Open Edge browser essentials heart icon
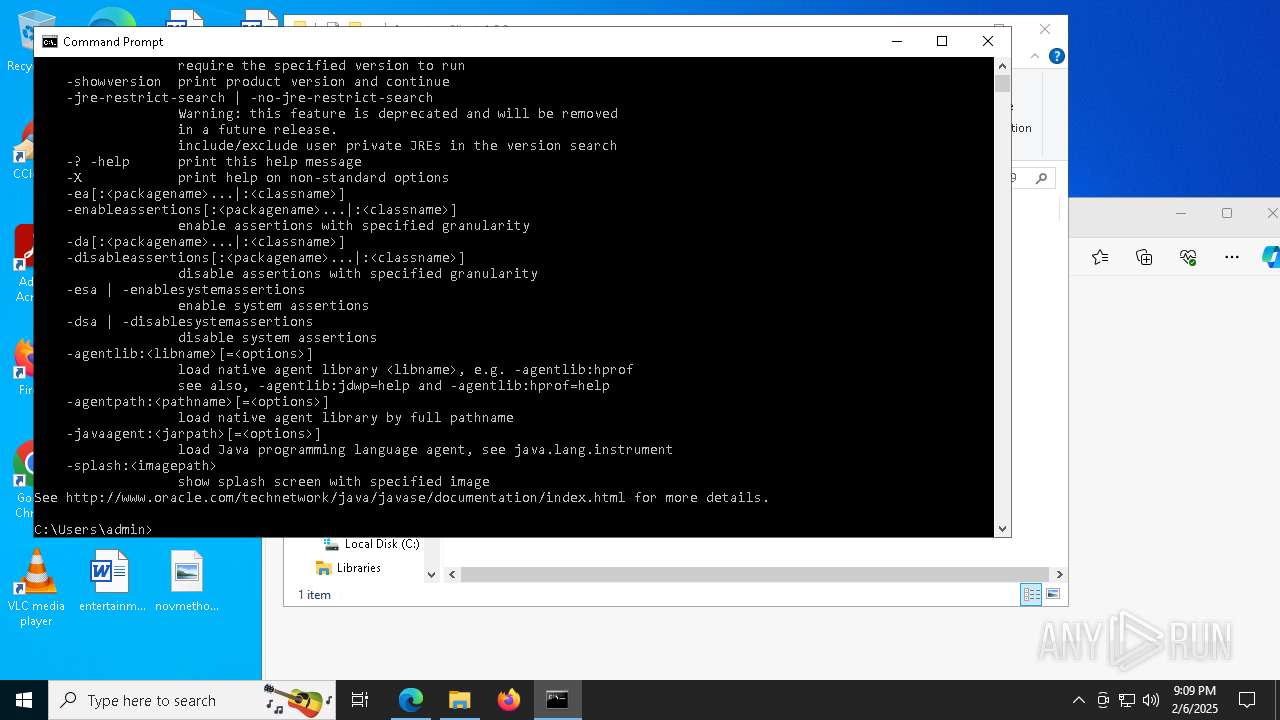The image size is (1280, 720). click(1188, 257)
